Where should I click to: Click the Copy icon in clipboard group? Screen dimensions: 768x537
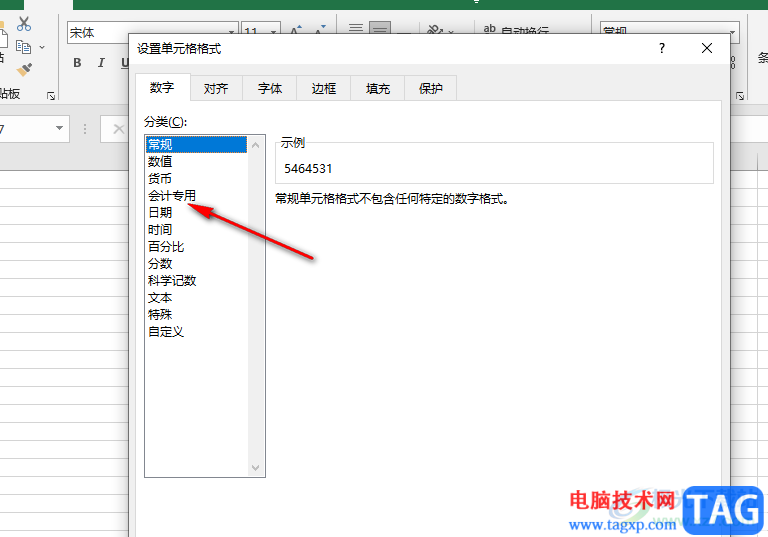tap(23, 47)
